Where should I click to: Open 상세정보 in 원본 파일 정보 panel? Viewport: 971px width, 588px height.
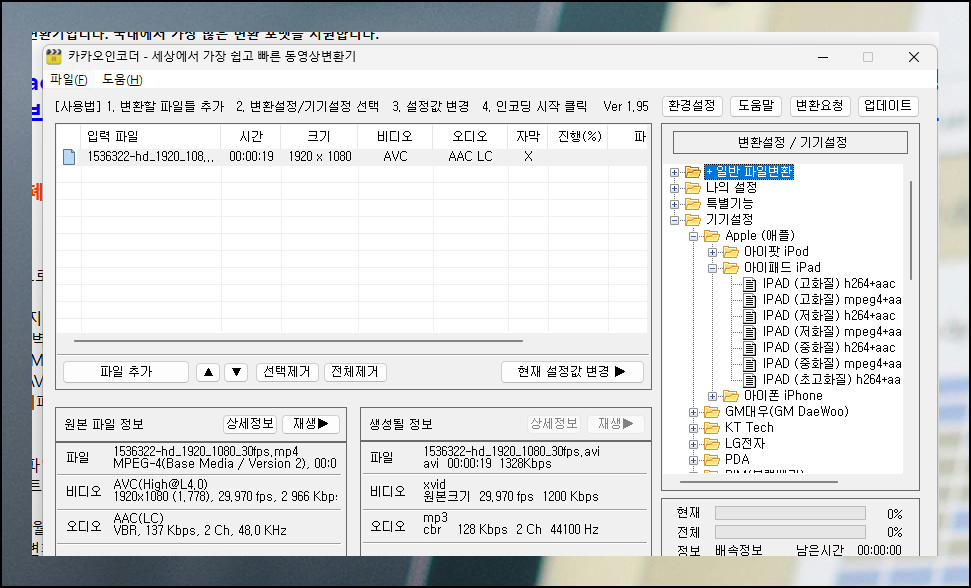pyautogui.click(x=250, y=424)
